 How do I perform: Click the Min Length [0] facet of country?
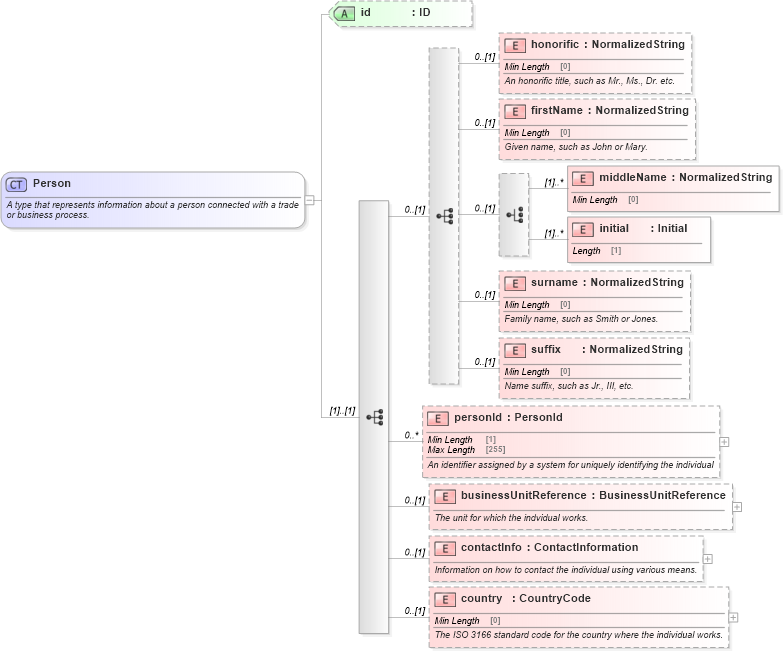[x=467, y=621]
